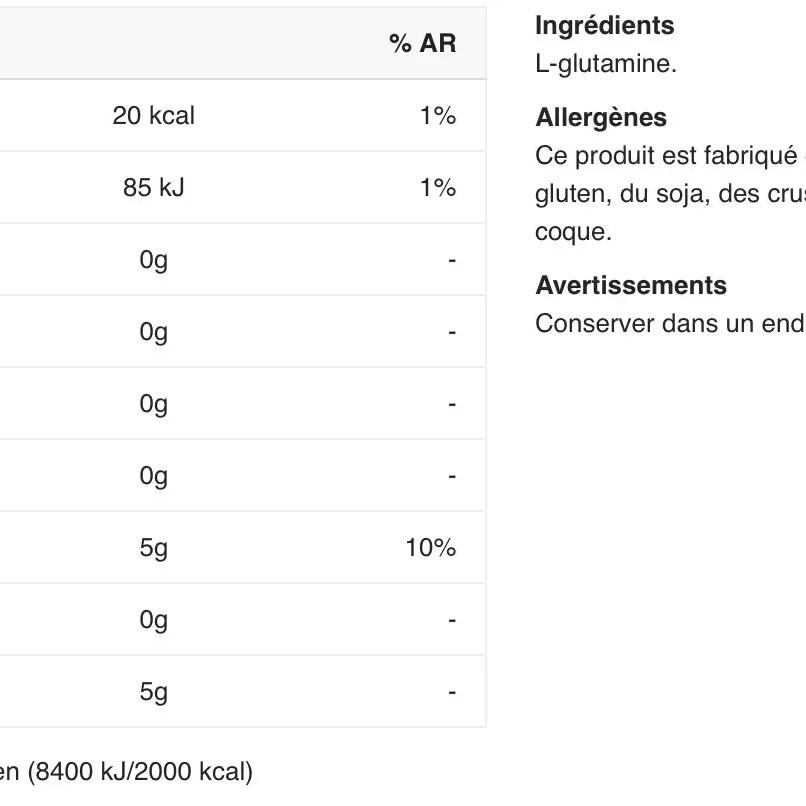Select the "L-glutamine." ingredient text
The image size is (806, 806).
click(x=606, y=64)
